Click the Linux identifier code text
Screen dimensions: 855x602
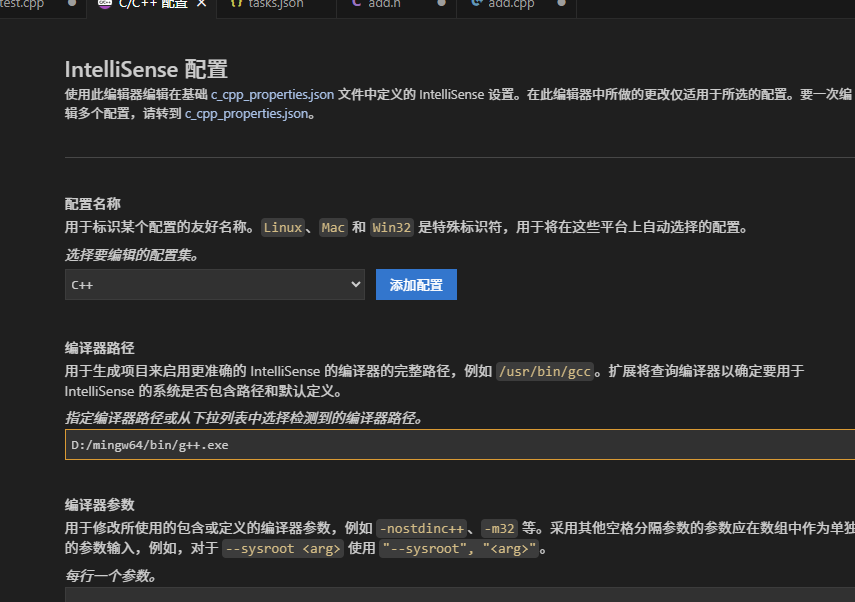pos(283,227)
